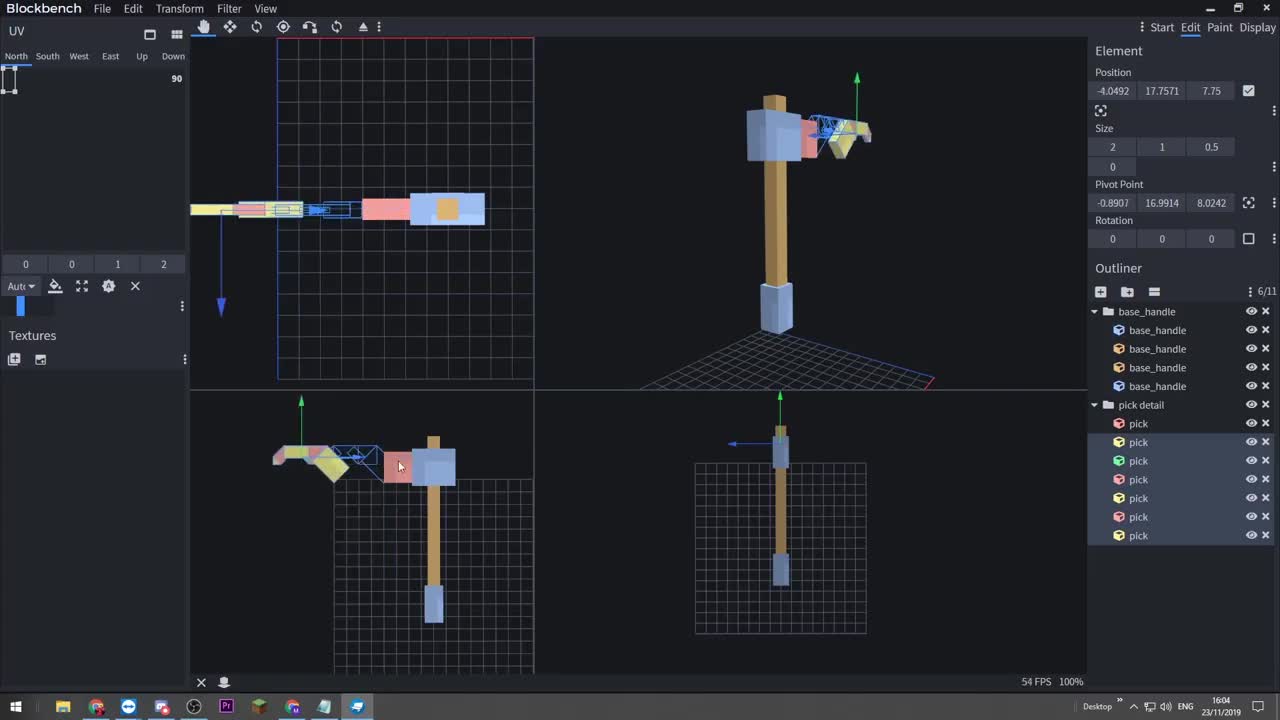Toggle visibility of the bottommost pick cube
Screen dimensions: 1280x720
pos(1251,536)
